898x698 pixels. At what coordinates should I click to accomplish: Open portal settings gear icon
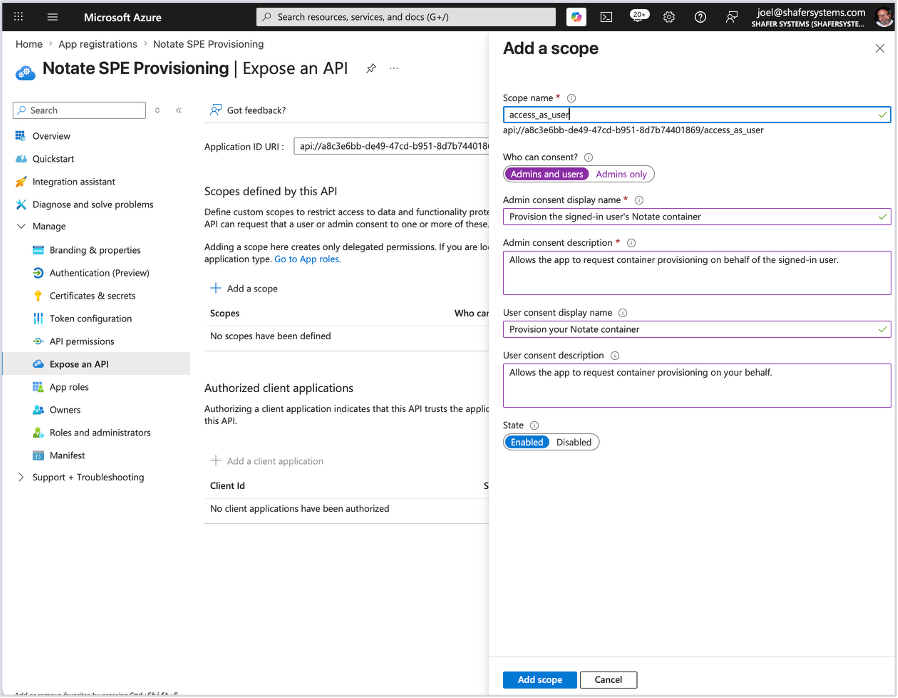669,17
